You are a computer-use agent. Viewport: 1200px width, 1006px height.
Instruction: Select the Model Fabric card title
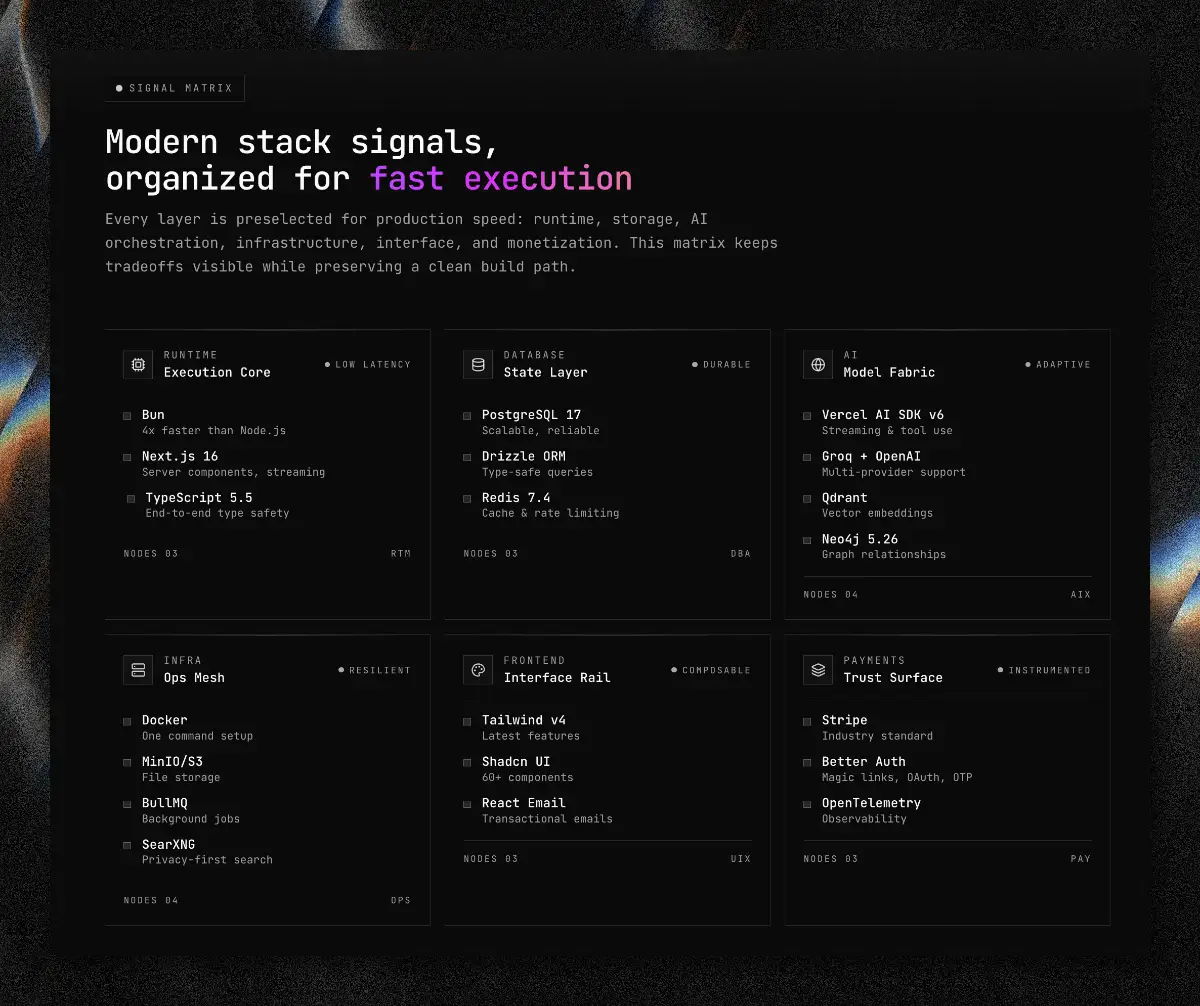[889, 372]
